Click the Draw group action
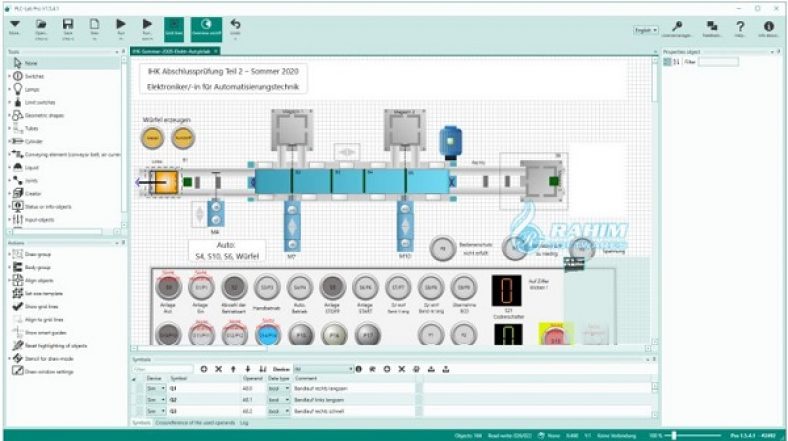 (x=31, y=255)
